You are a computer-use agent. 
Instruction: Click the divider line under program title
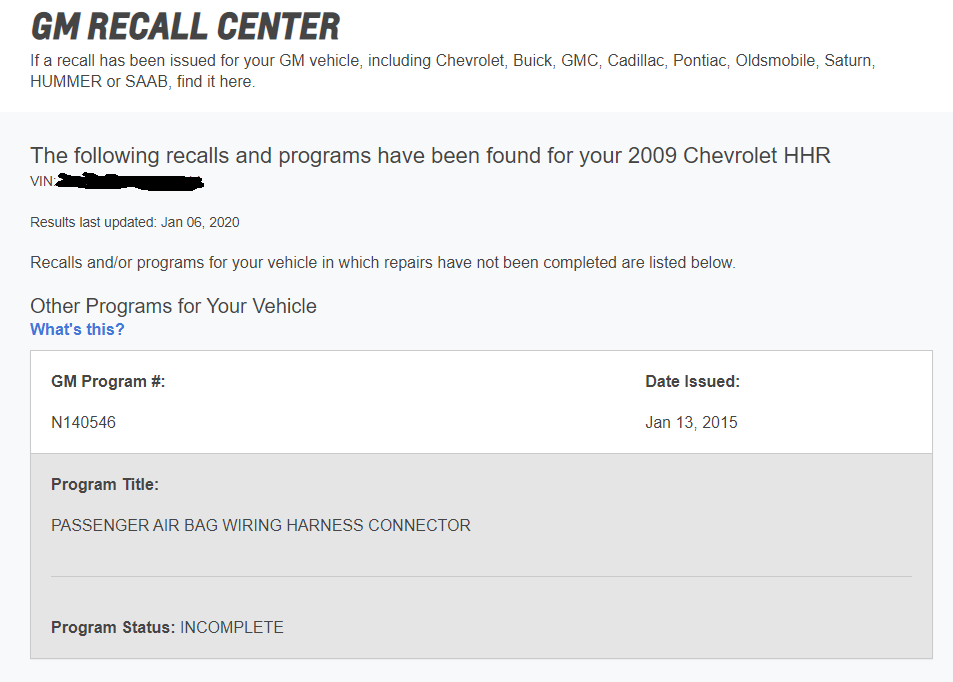481,577
